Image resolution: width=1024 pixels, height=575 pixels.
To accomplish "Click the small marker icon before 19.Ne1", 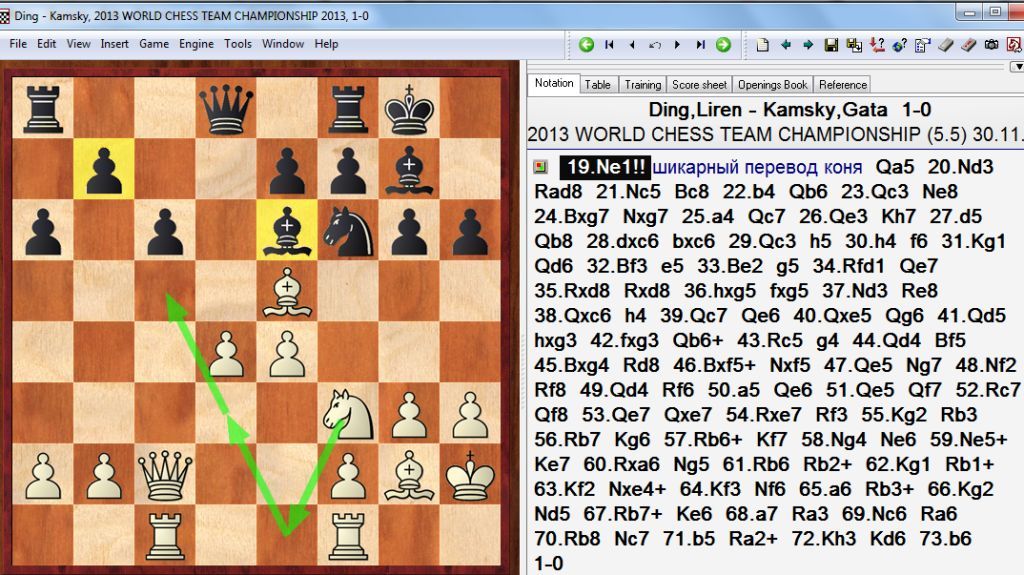I will [x=540, y=167].
